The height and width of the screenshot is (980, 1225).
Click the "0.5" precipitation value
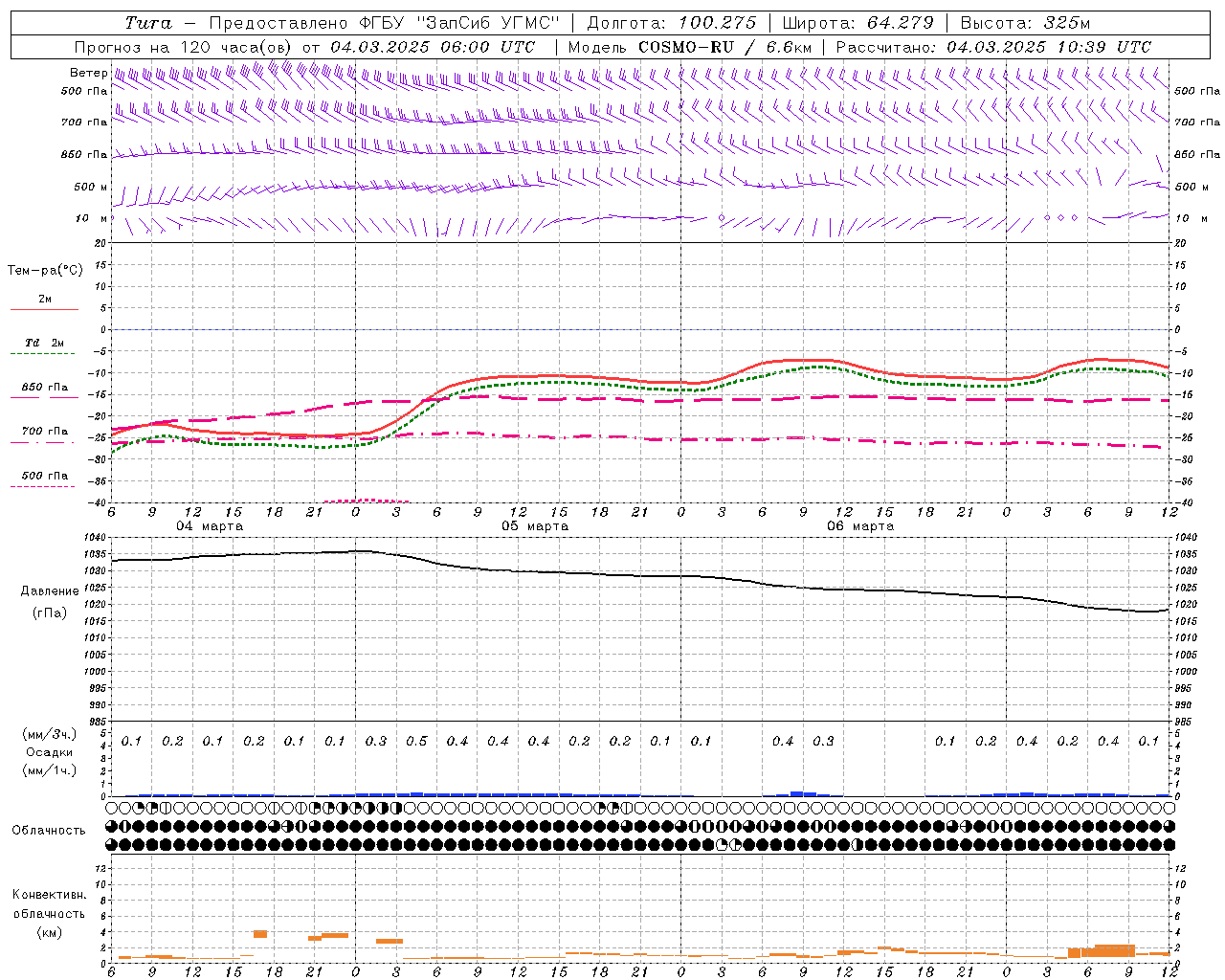[416, 741]
